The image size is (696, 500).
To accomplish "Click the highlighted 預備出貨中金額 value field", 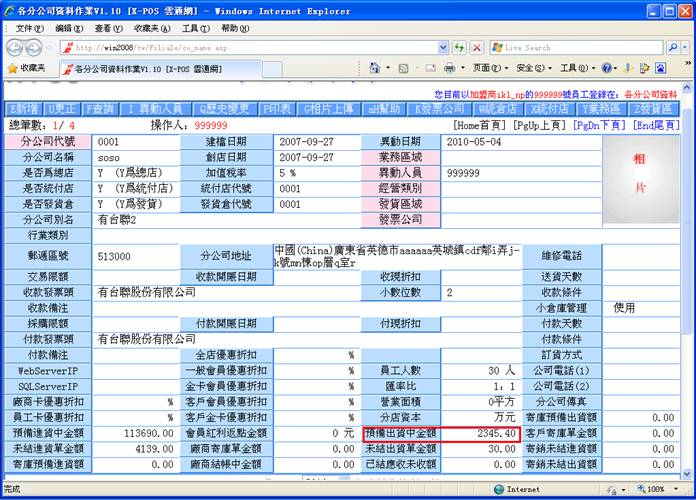I will (441, 434).
